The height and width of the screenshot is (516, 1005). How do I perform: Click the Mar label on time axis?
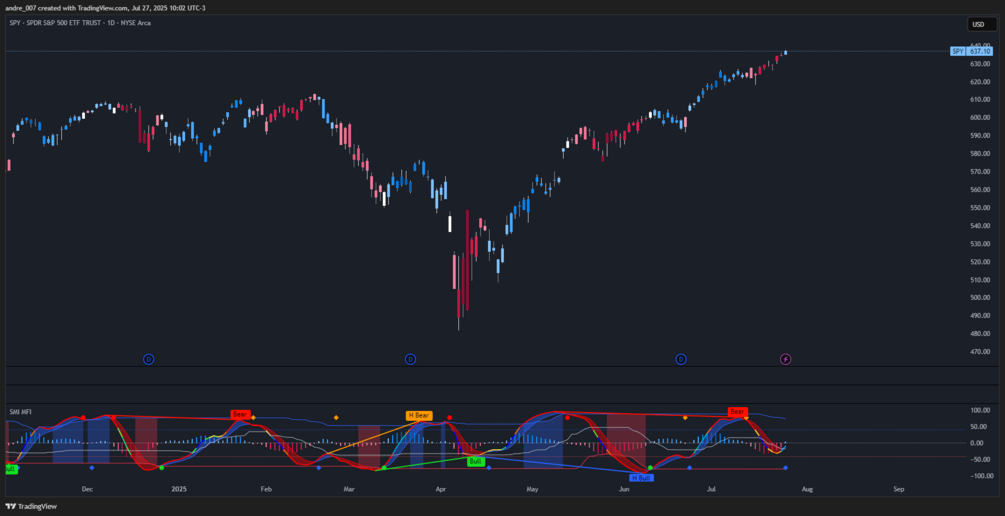pyautogui.click(x=349, y=489)
